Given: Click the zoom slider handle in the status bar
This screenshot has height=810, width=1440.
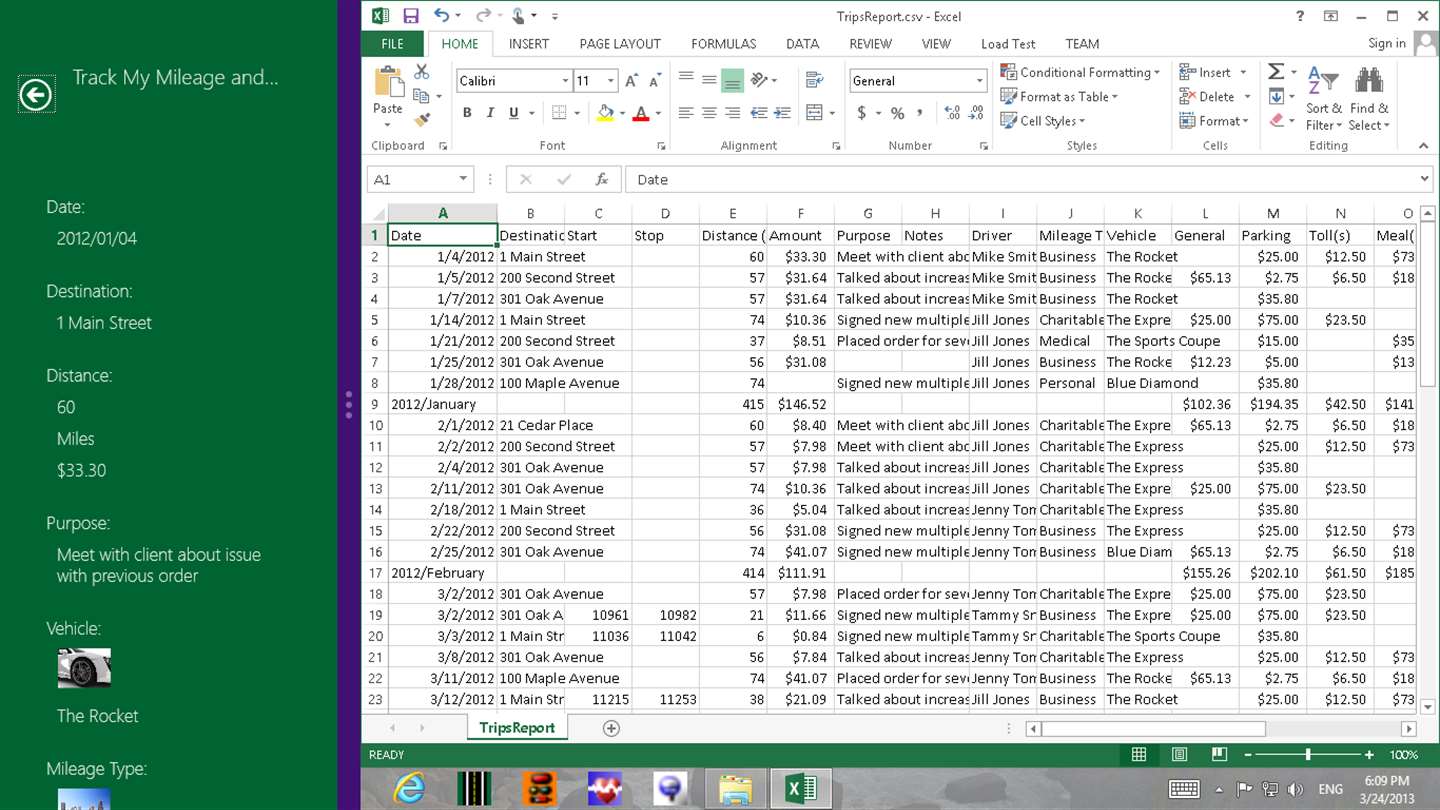Looking at the screenshot, I should [x=1308, y=755].
